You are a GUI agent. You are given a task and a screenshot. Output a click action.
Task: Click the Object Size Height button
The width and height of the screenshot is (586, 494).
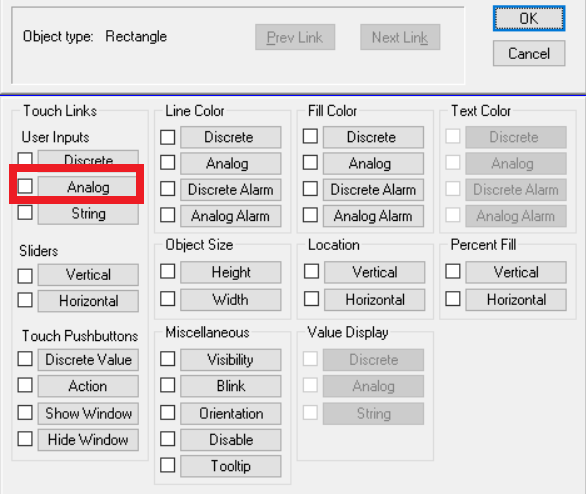point(231,272)
